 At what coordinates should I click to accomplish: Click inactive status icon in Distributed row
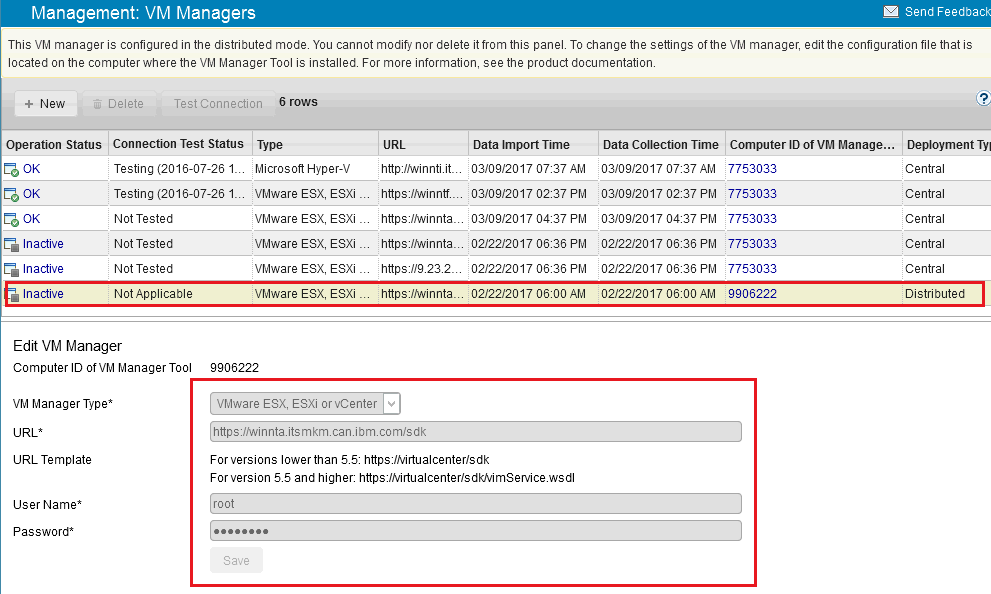(x=13, y=294)
